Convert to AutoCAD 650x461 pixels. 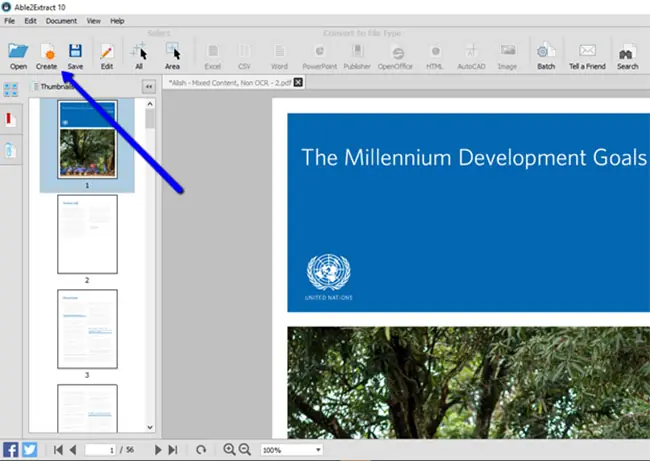pos(471,56)
